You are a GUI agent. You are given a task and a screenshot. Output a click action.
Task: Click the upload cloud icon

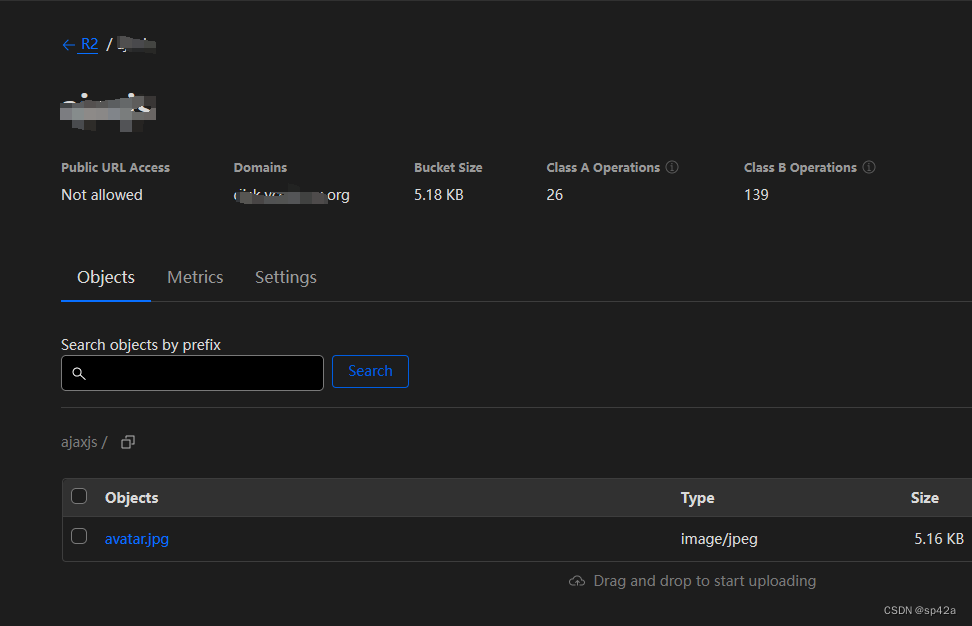577,581
